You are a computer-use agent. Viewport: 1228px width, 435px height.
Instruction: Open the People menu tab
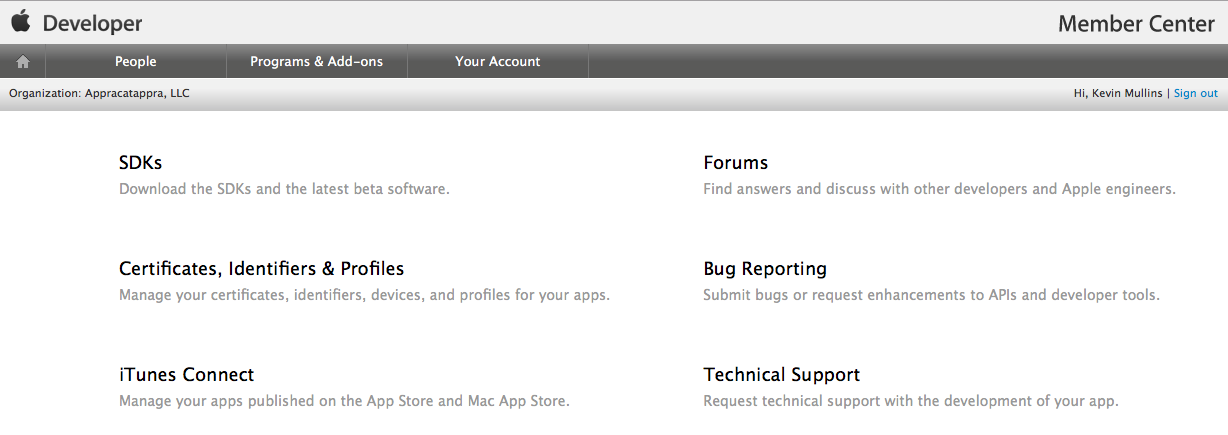pyautogui.click(x=135, y=62)
